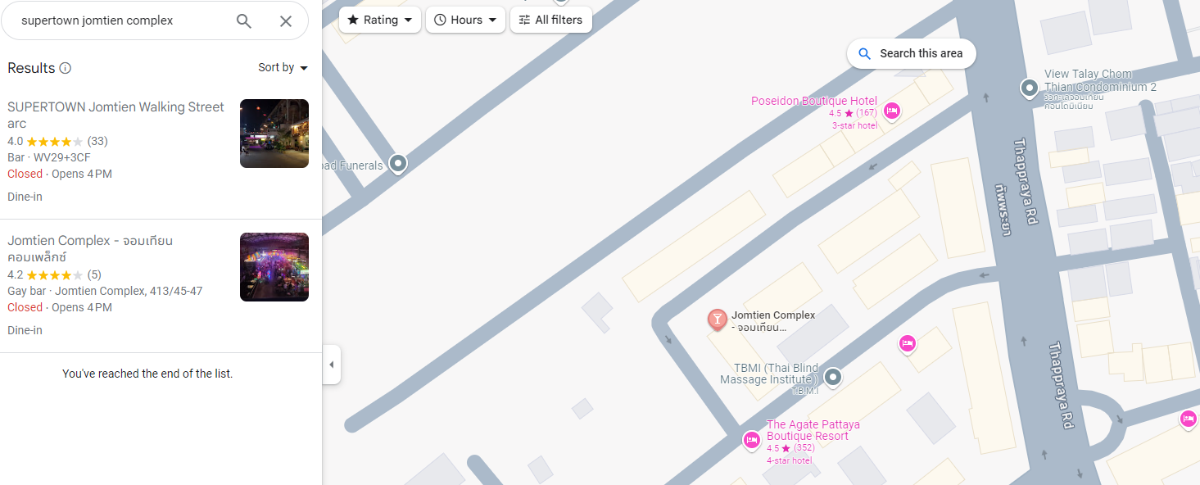This screenshot has height=485, width=1200.
Task: Open the Jomtien Complex gay bar result
Action: tap(161, 286)
